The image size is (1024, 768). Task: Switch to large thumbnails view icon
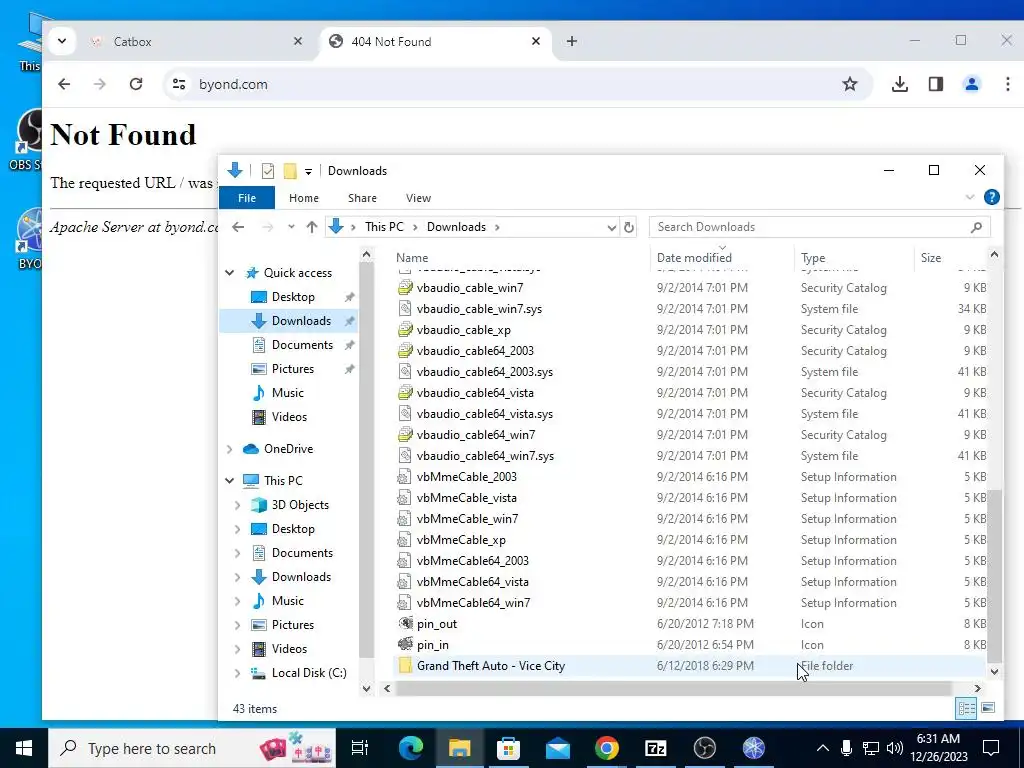coord(988,708)
